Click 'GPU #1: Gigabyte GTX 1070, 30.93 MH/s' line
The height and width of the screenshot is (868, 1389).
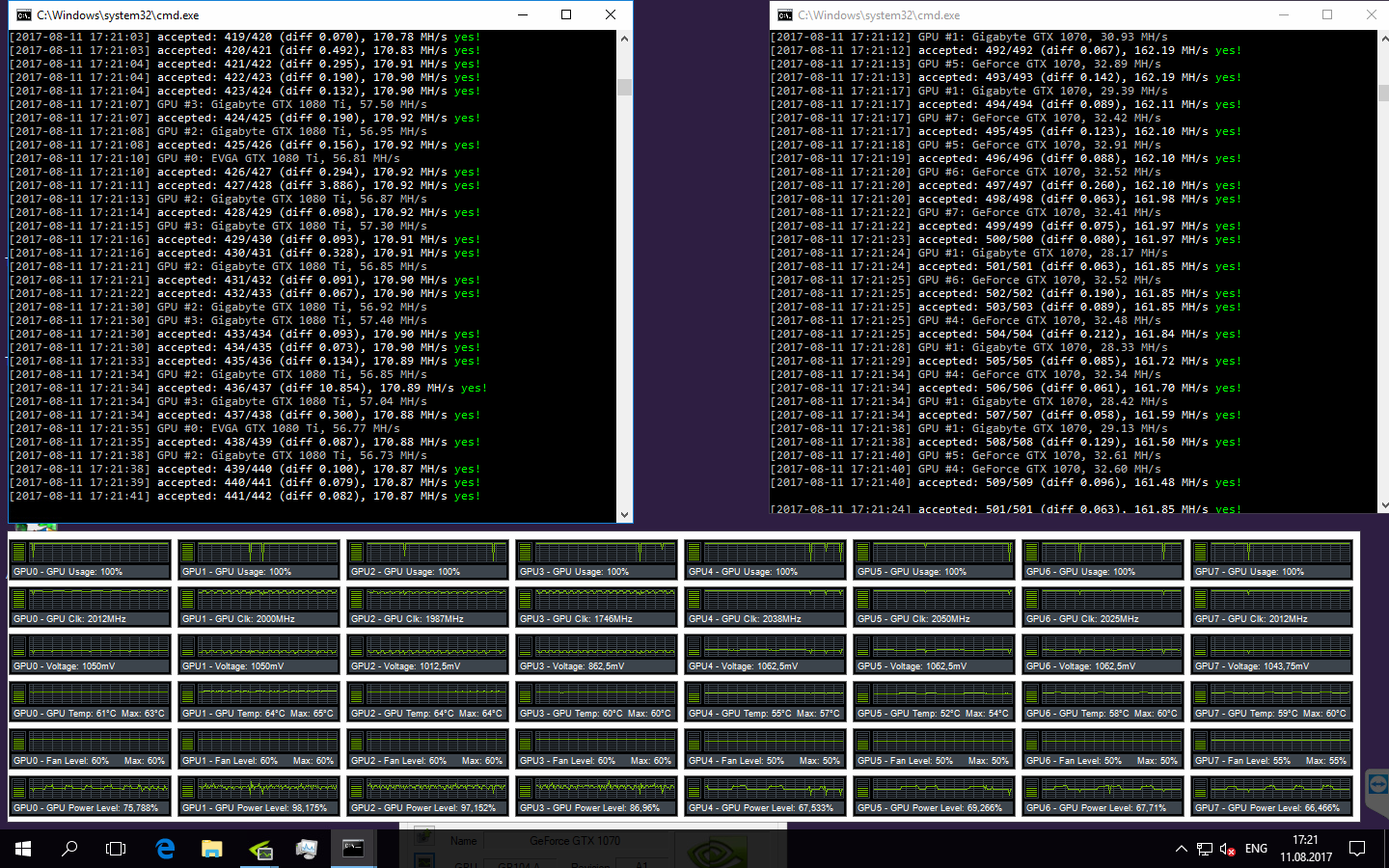coord(968,37)
